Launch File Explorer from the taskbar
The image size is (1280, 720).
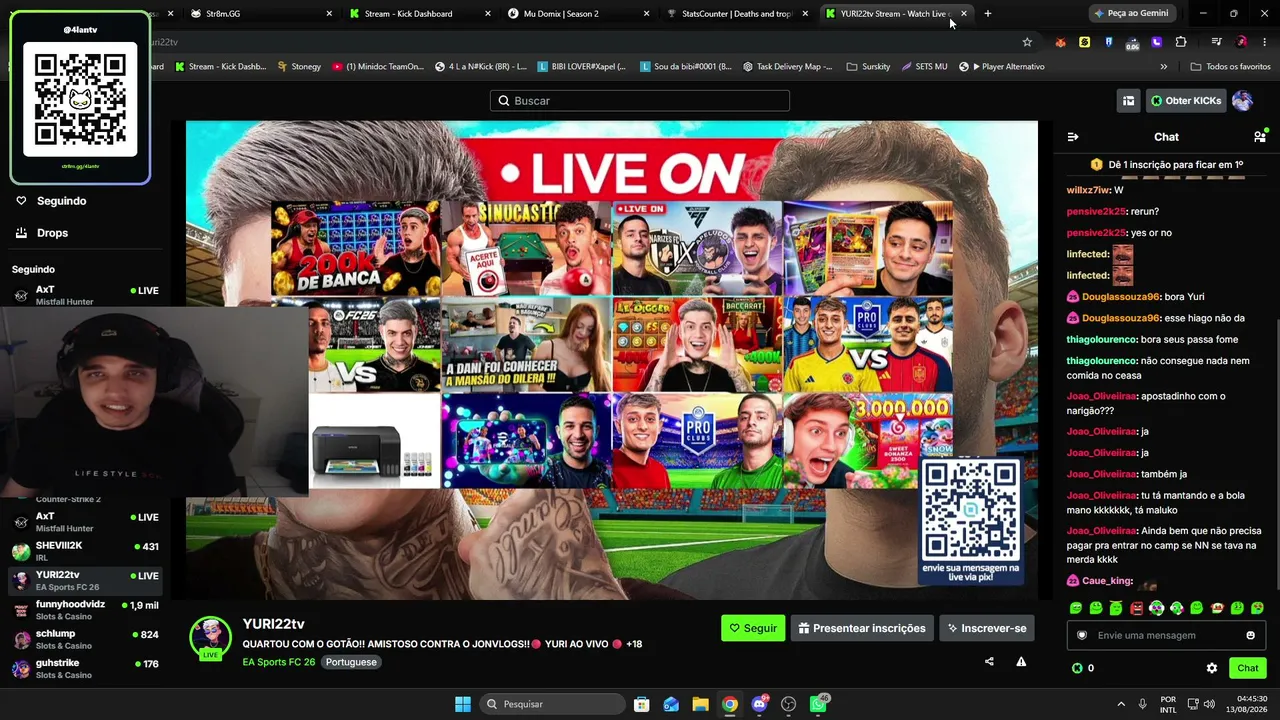700,704
